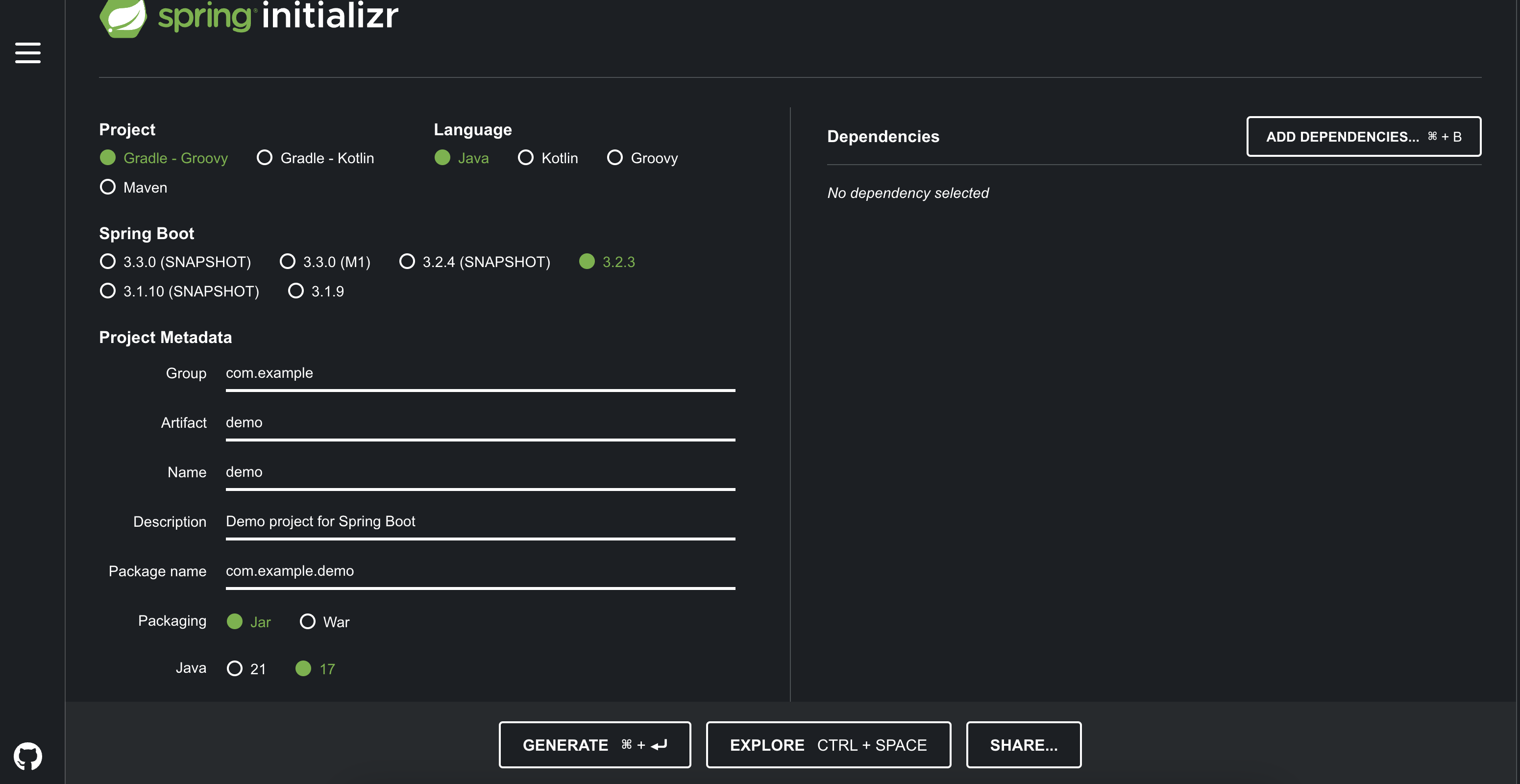Focus the Package name field
This screenshot has height=784, width=1520.
[480, 572]
